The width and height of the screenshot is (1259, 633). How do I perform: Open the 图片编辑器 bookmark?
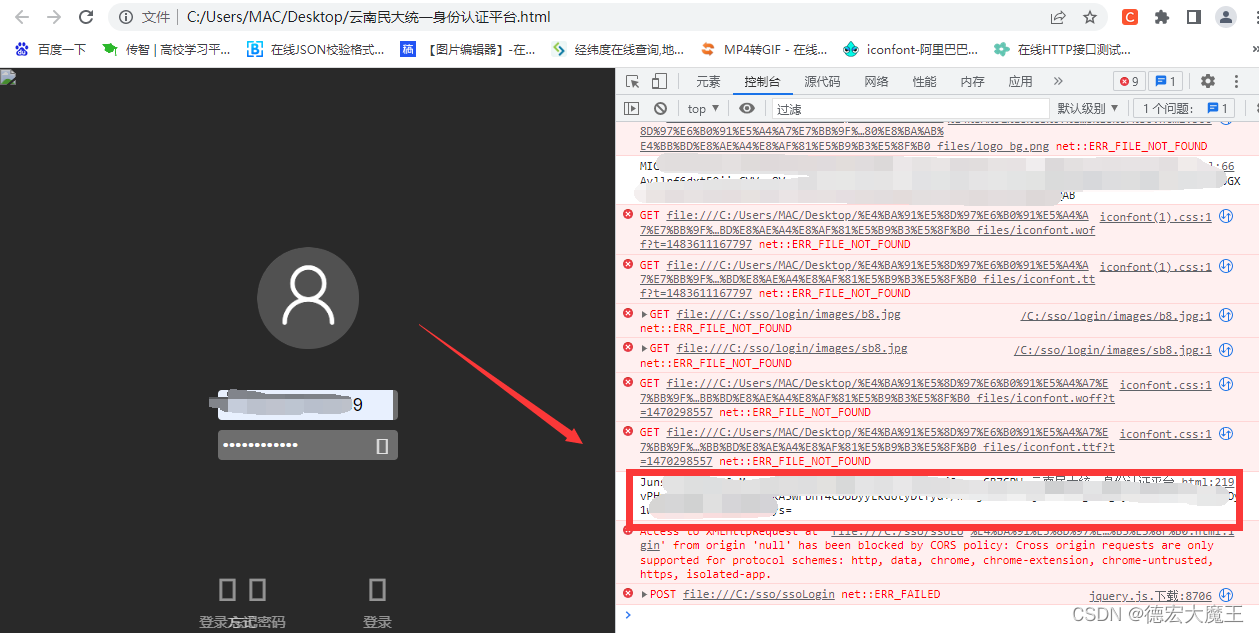(x=469, y=49)
